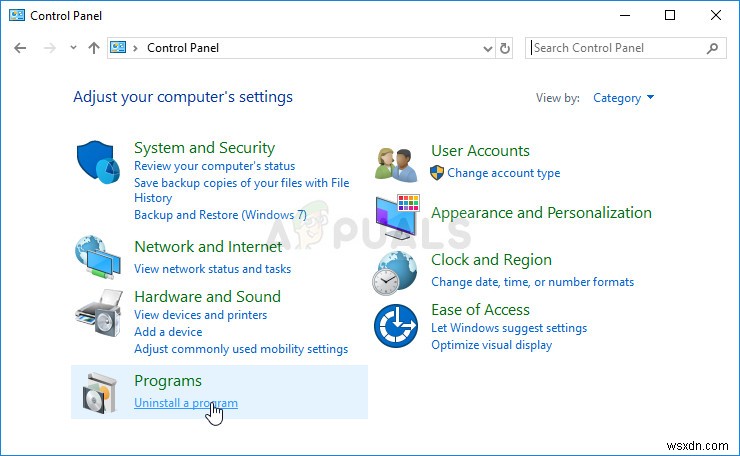Expand the address bar history dropdown
Screen dimensions: 740x456
pos(487,48)
